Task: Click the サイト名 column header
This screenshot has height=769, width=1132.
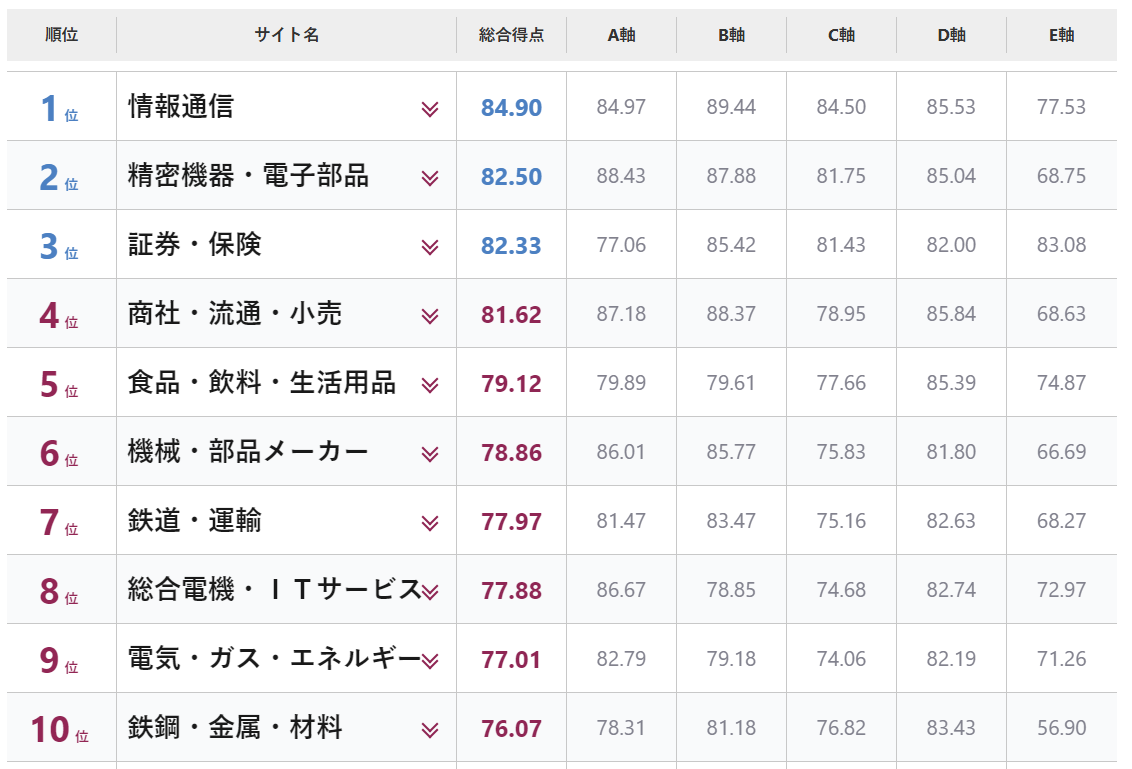Action: tap(286, 35)
